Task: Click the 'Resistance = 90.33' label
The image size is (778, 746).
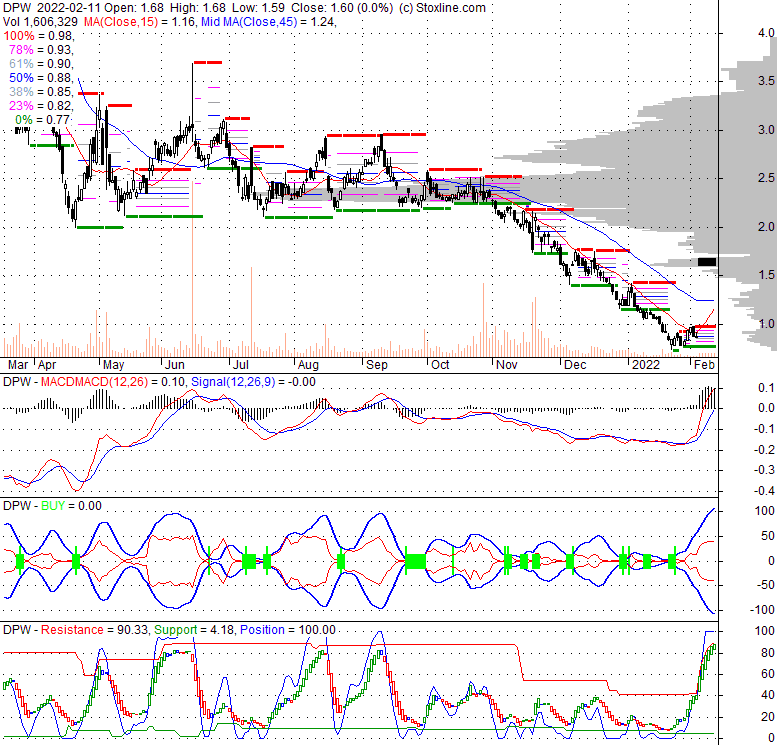Action: point(94,630)
